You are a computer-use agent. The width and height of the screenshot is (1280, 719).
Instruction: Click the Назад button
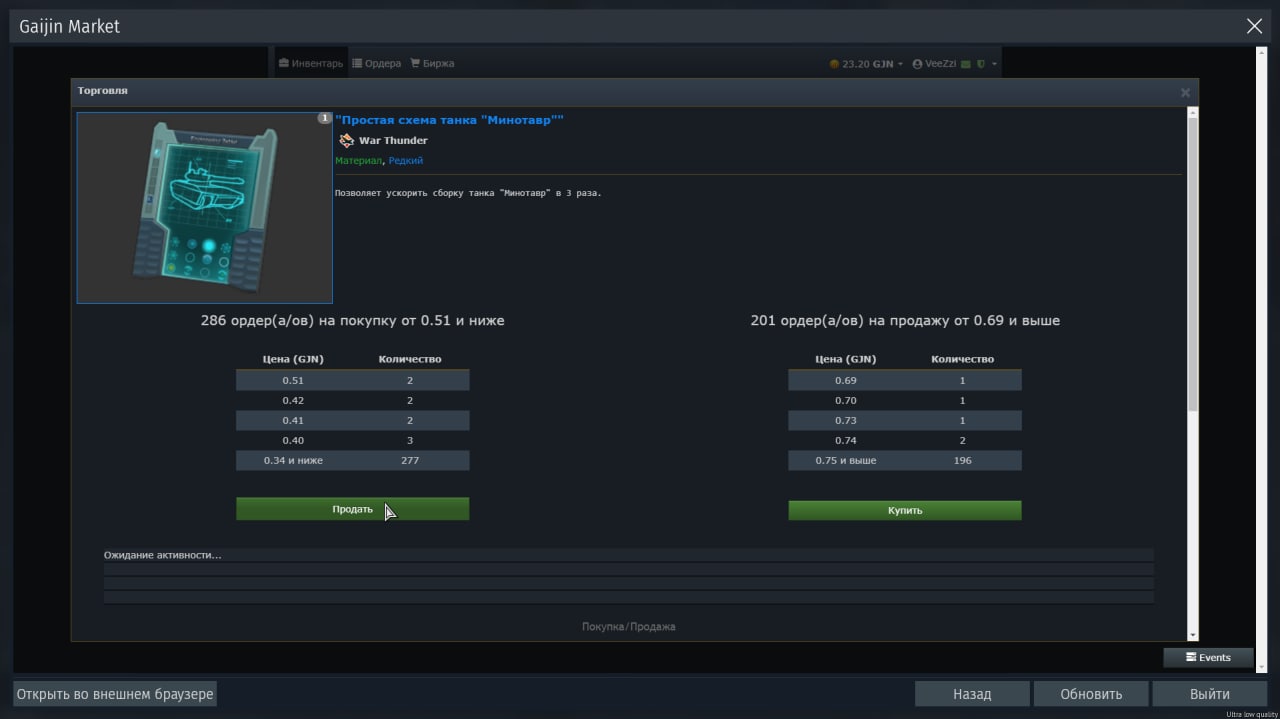972,693
